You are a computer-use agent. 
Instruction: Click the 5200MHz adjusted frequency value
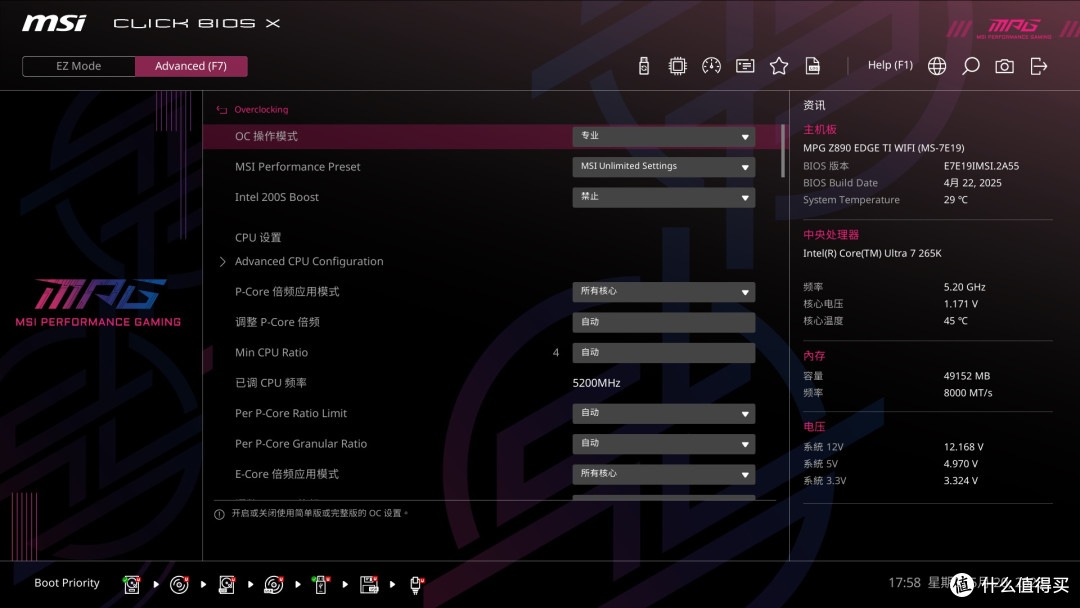[596, 383]
